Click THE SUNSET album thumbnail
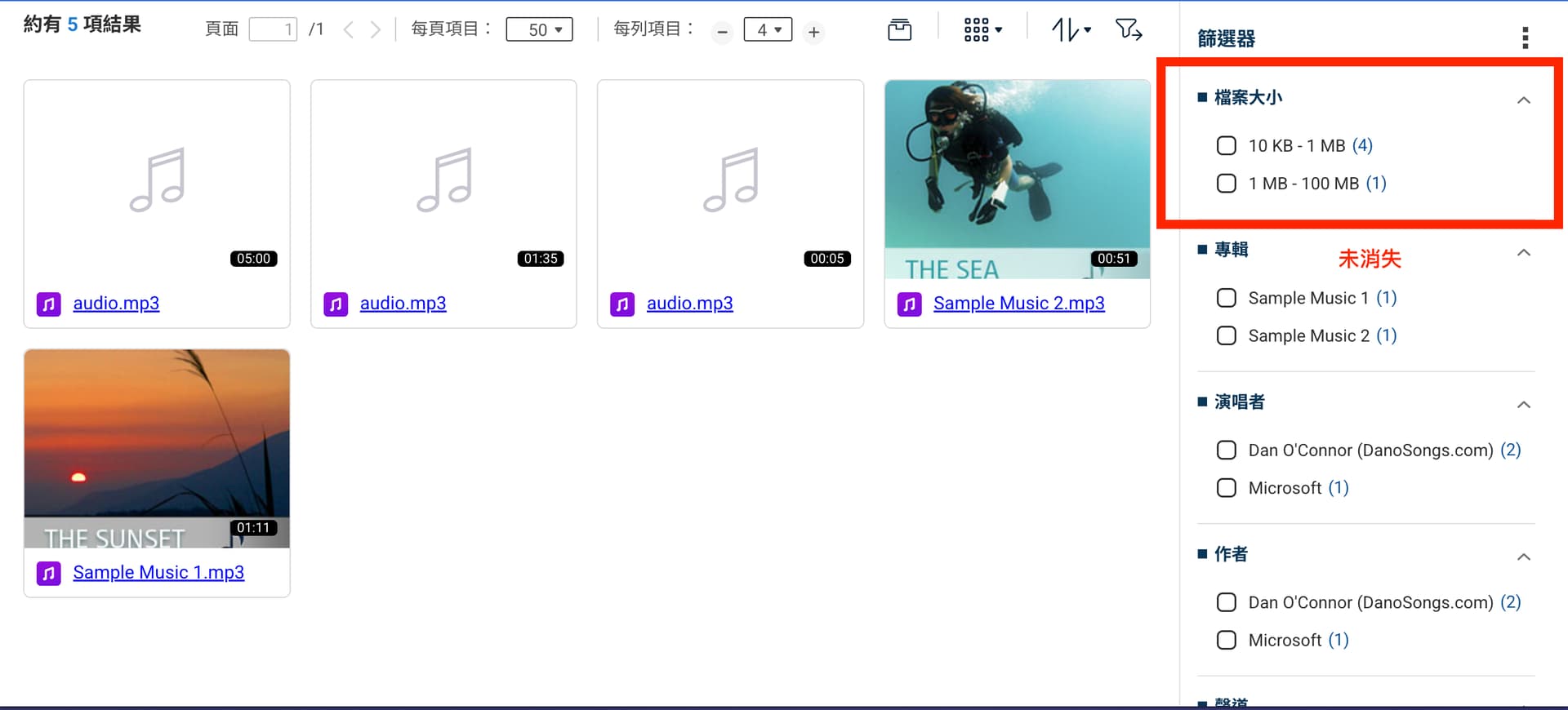This screenshot has height=710, width=1568. click(157, 448)
